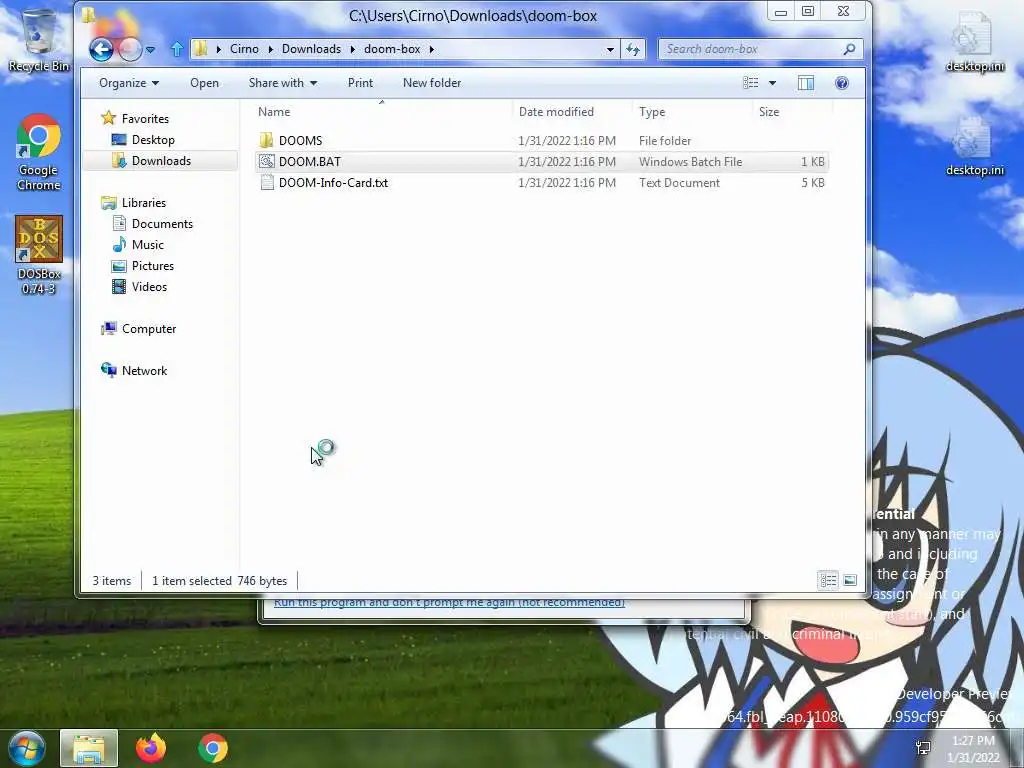This screenshot has width=1024, height=768.
Task: Click the Downloads breadcrumb segment
Action: click(312, 49)
